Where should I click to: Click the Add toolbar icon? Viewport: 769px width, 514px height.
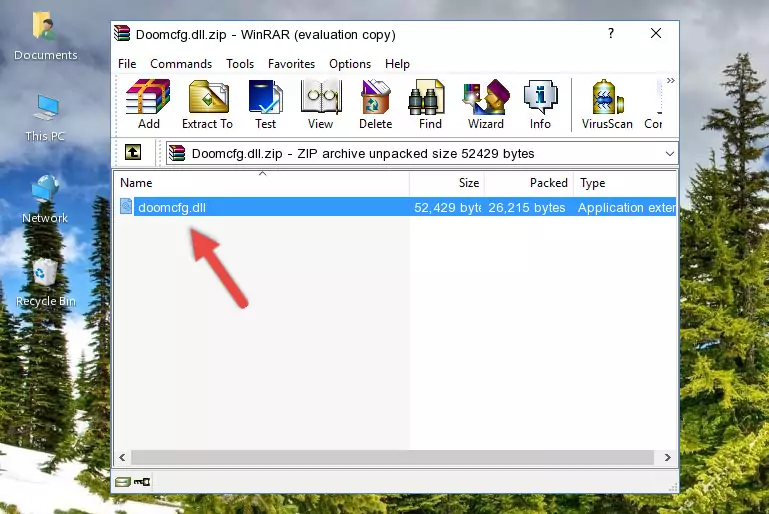point(148,104)
